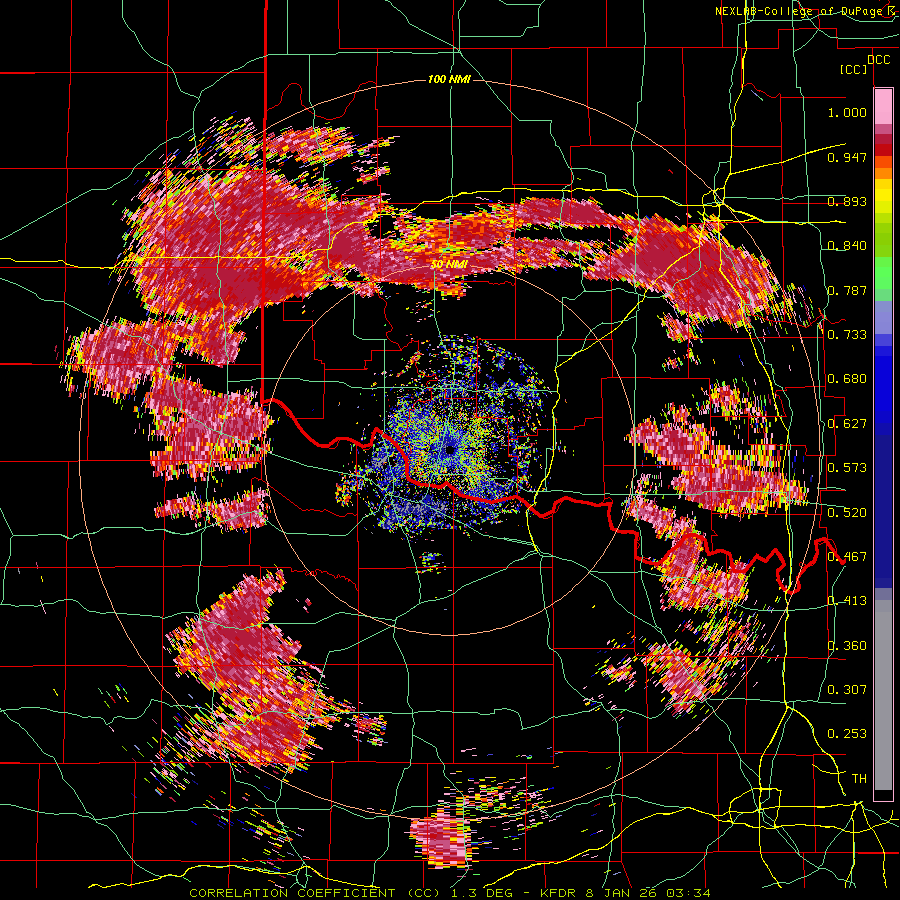The width and height of the screenshot is (900, 900).
Task: Pick the bright green color bar segment
Action: pyautogui.click(x=883, y=273)
